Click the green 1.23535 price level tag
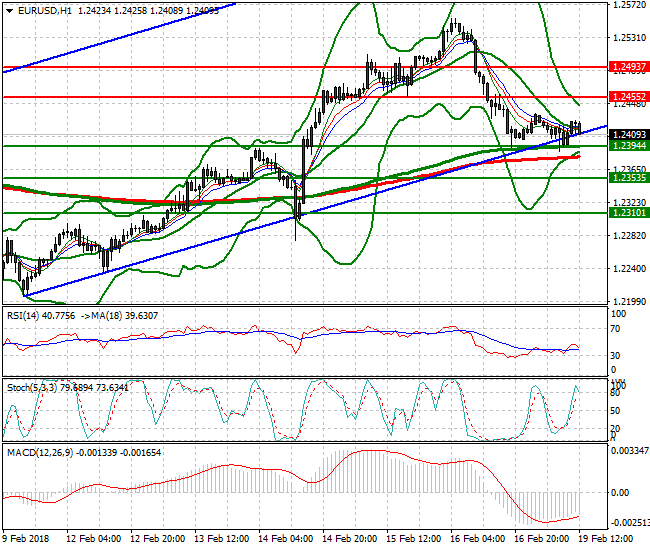The width and height of the screenshot is (650, 550). (x=629, y=178)
